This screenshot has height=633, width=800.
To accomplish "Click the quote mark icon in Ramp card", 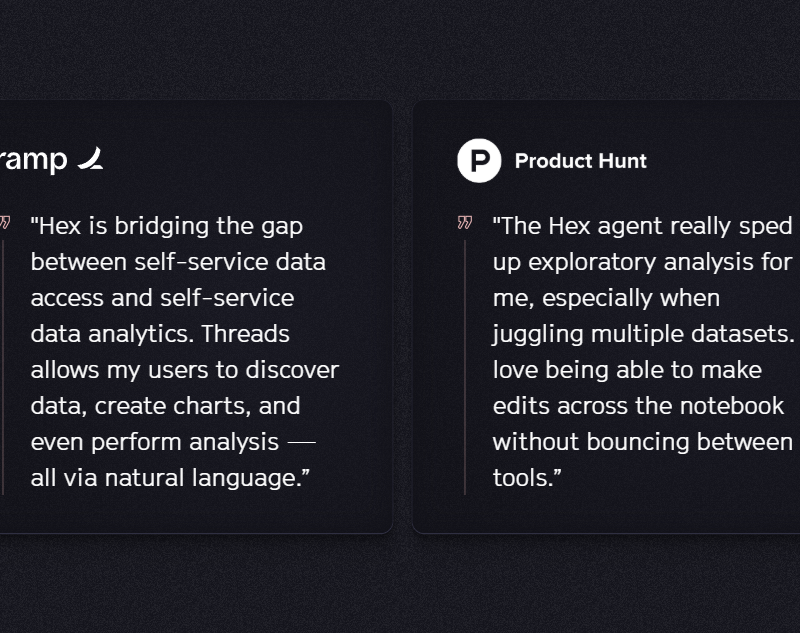I will [5, 222].
